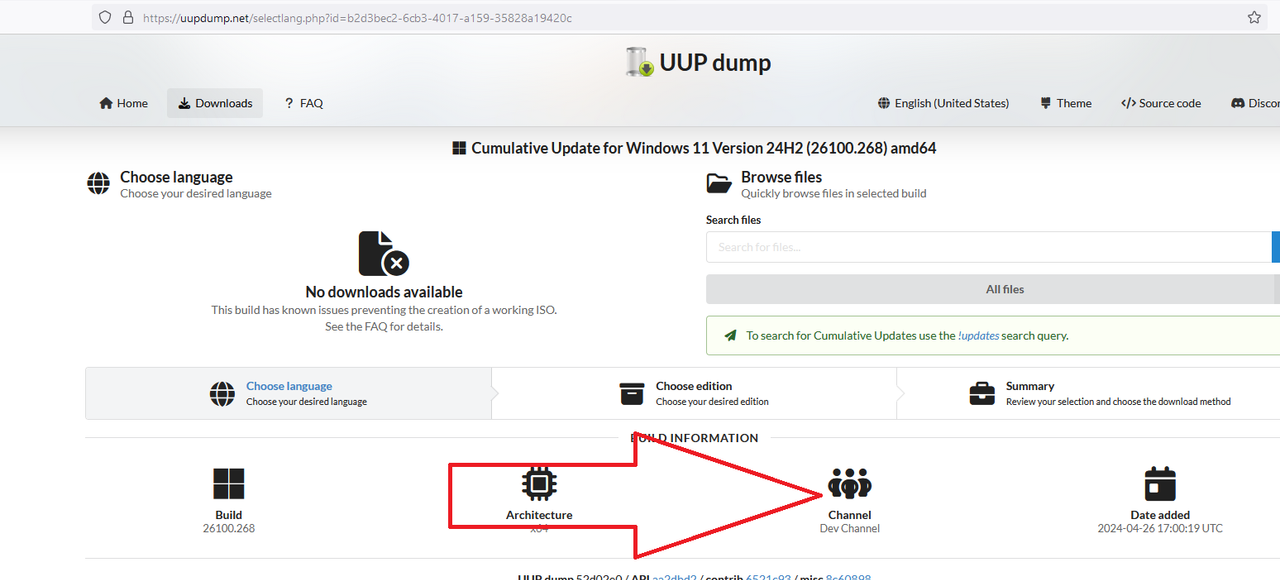Screen dimensions: 1280x580
Task: Open the Theme switcher
Action: [1066, 103]
